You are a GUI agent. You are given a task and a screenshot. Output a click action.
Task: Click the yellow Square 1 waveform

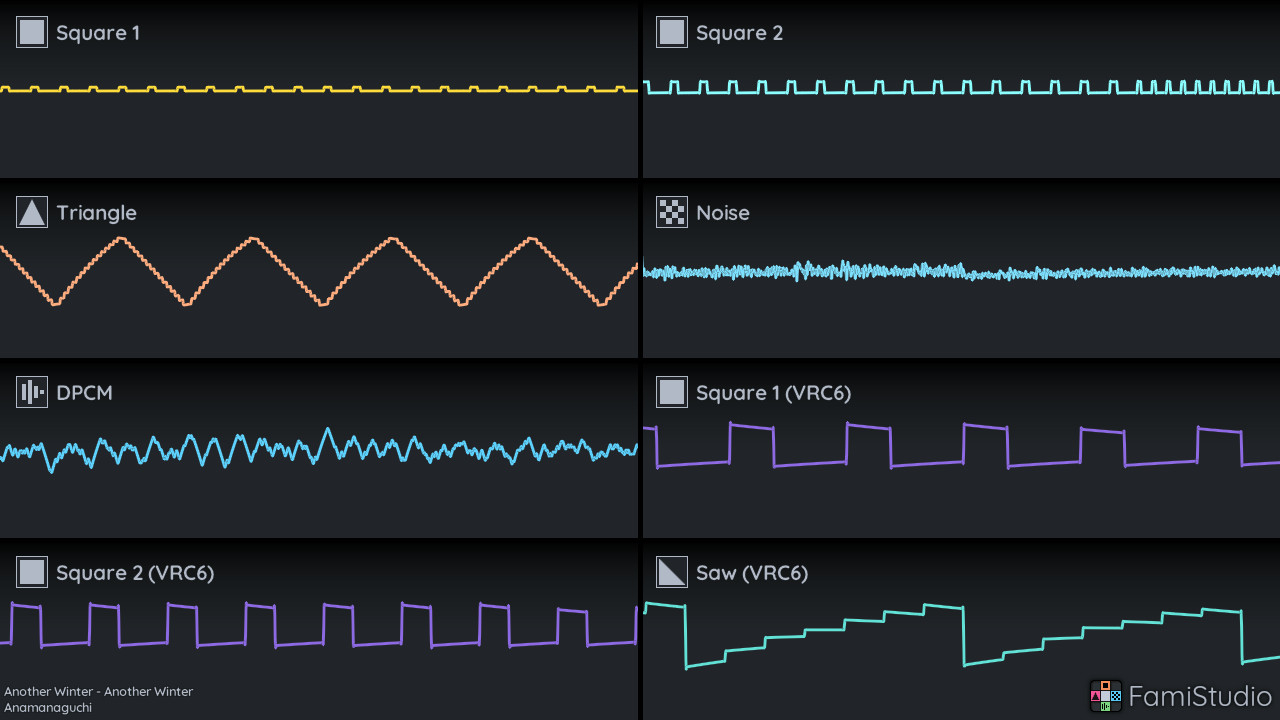[x=319, y=90]
